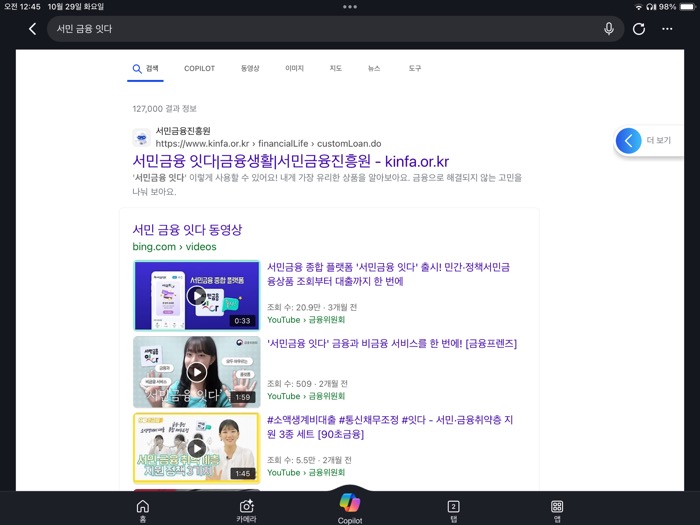The image size is (700, 525).
Task: Open the 도구 tab
Action: coord(415,68)
